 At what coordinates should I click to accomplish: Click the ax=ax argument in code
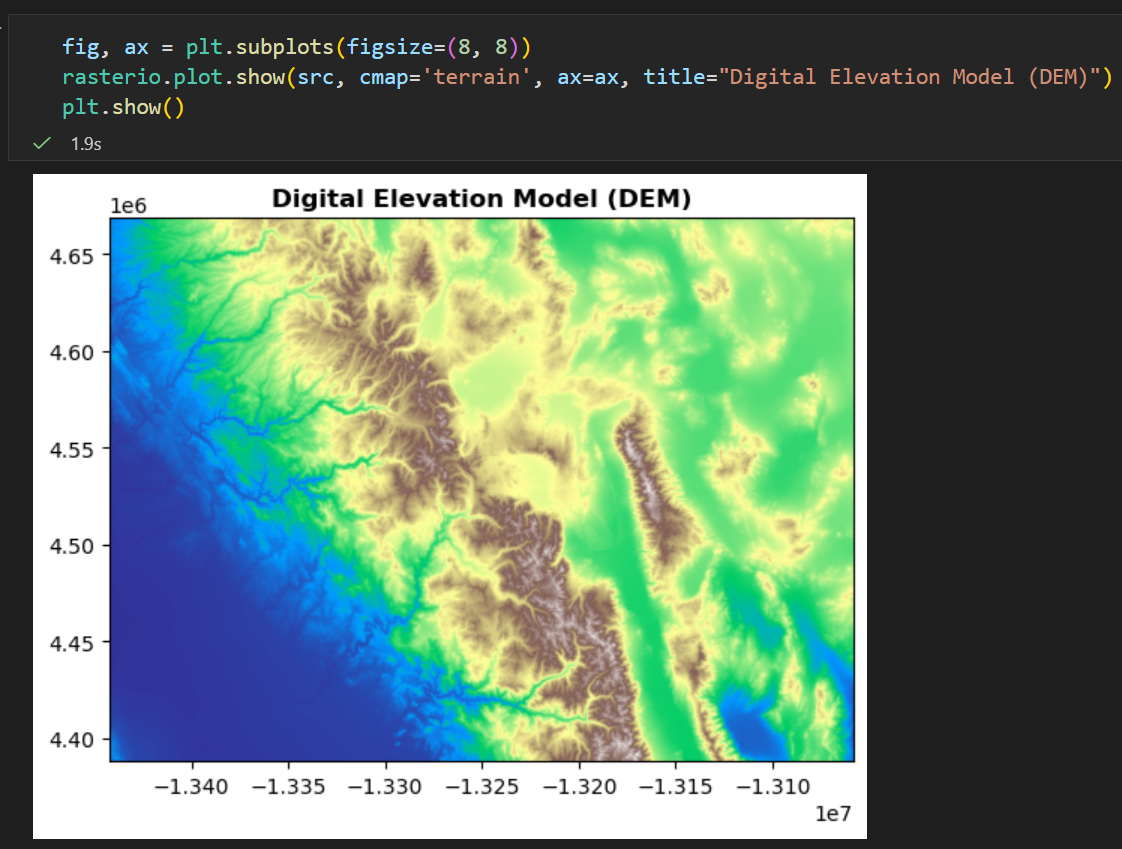pyautogui.click(x=588, y=77)
